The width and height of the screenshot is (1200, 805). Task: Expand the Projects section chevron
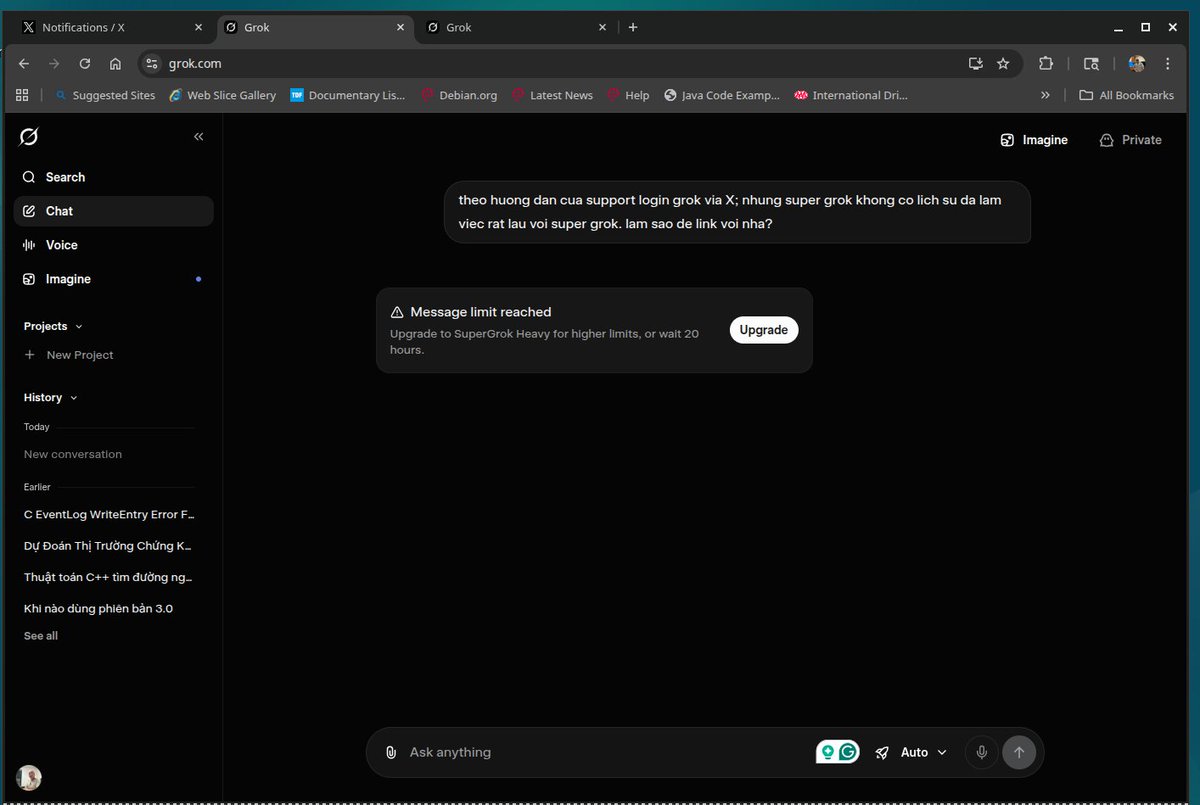(79, 327)
